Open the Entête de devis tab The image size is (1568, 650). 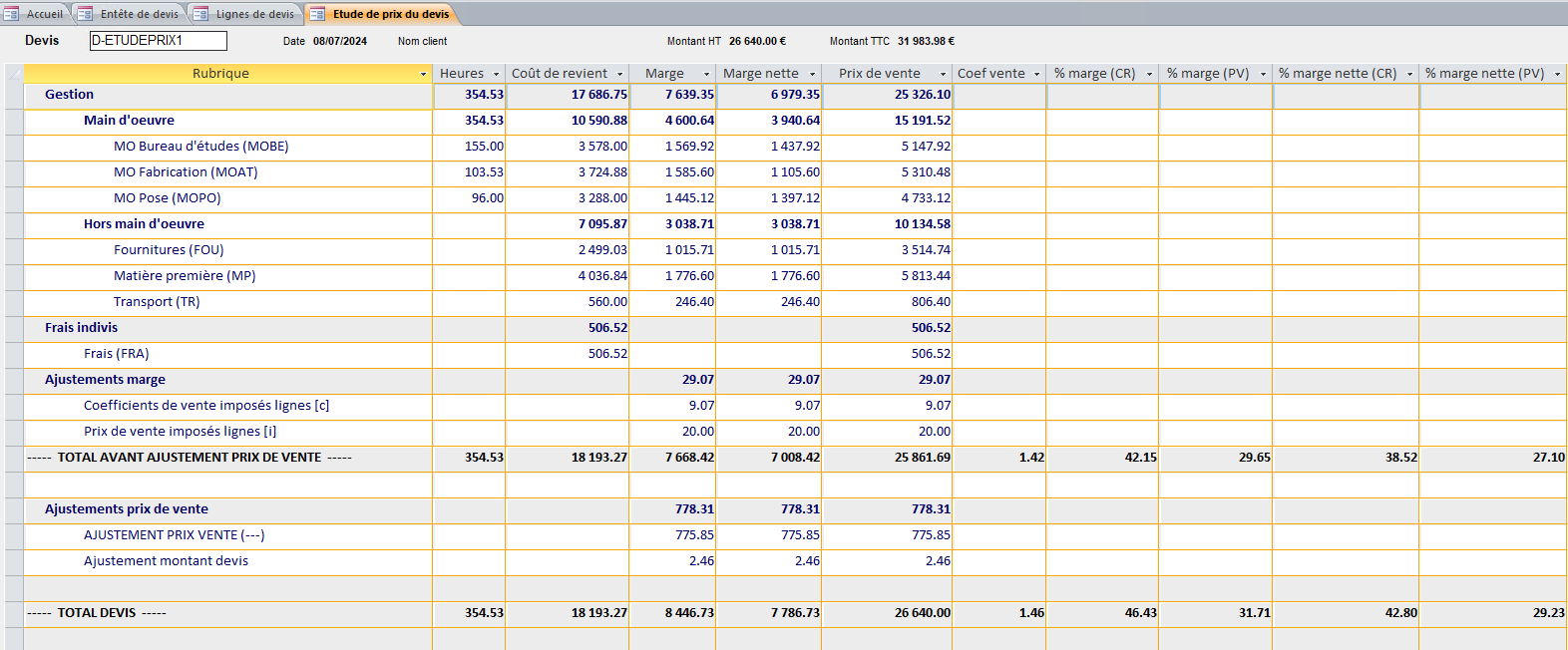point(139,14)
